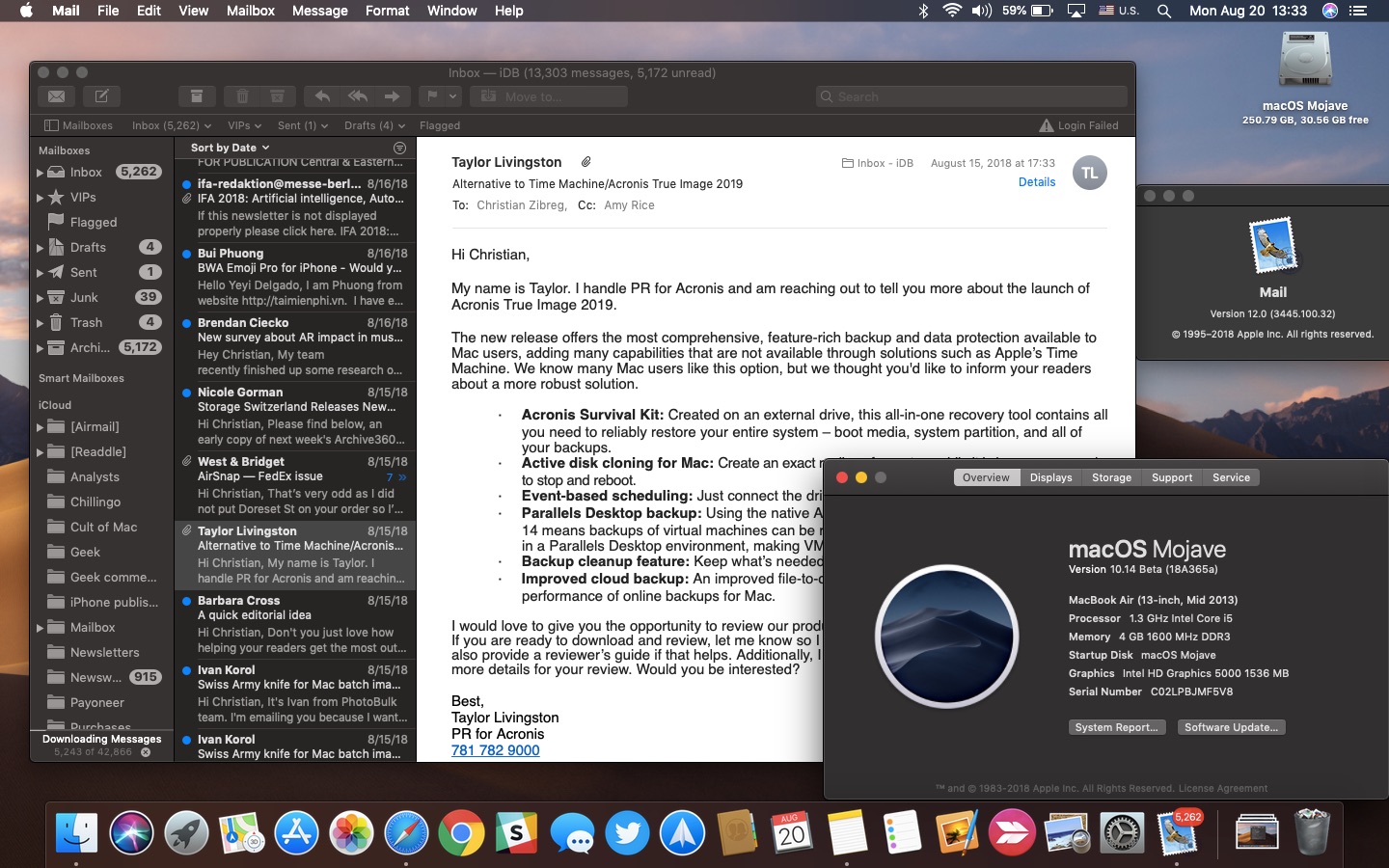Viewport: 1389px width, 868px height.
Task: Reply to Taylor Livingston using the reply arrow
Action: click(x=322, y=96)
